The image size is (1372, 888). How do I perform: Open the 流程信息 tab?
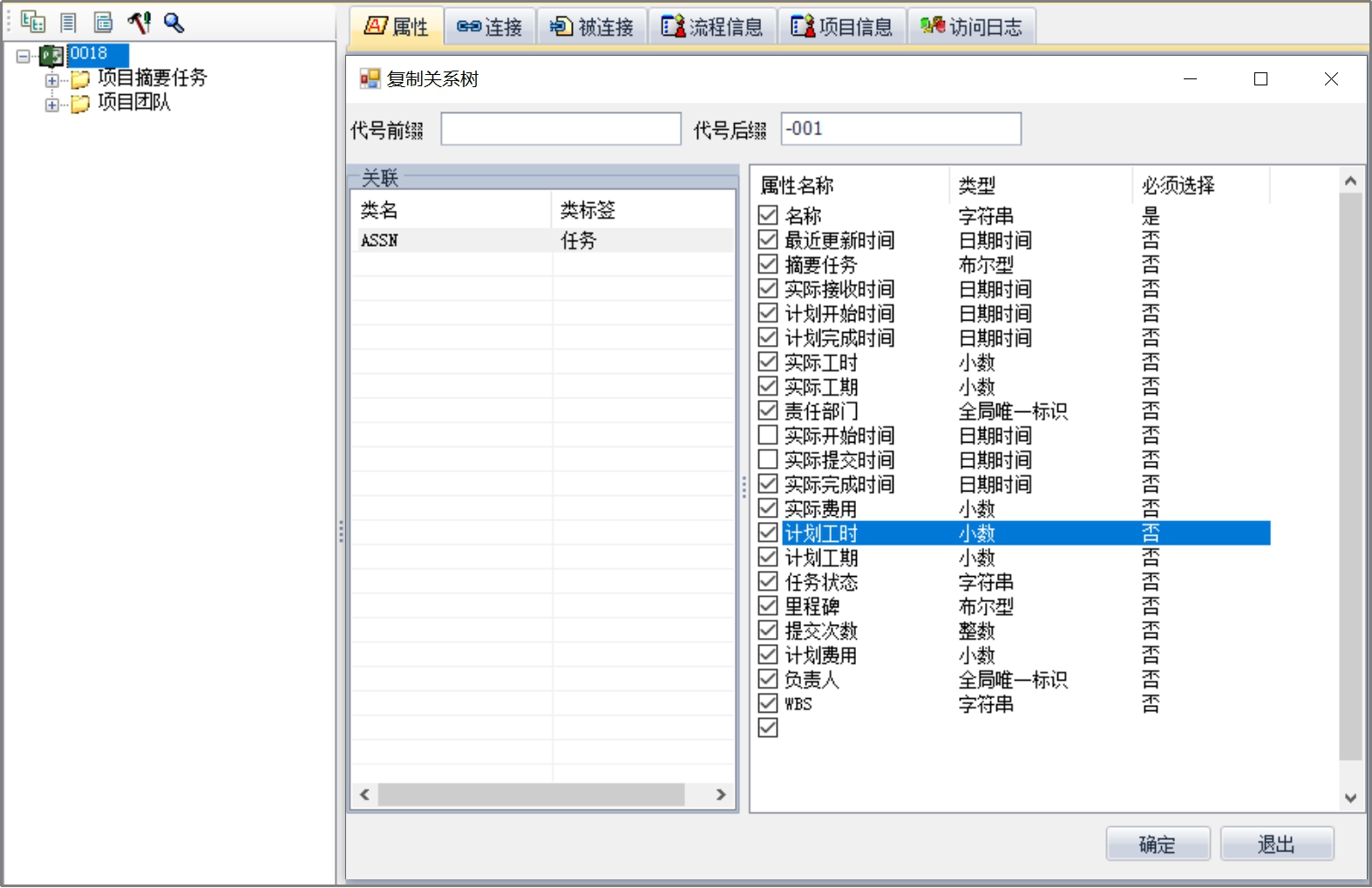click(x=711, y=26)
